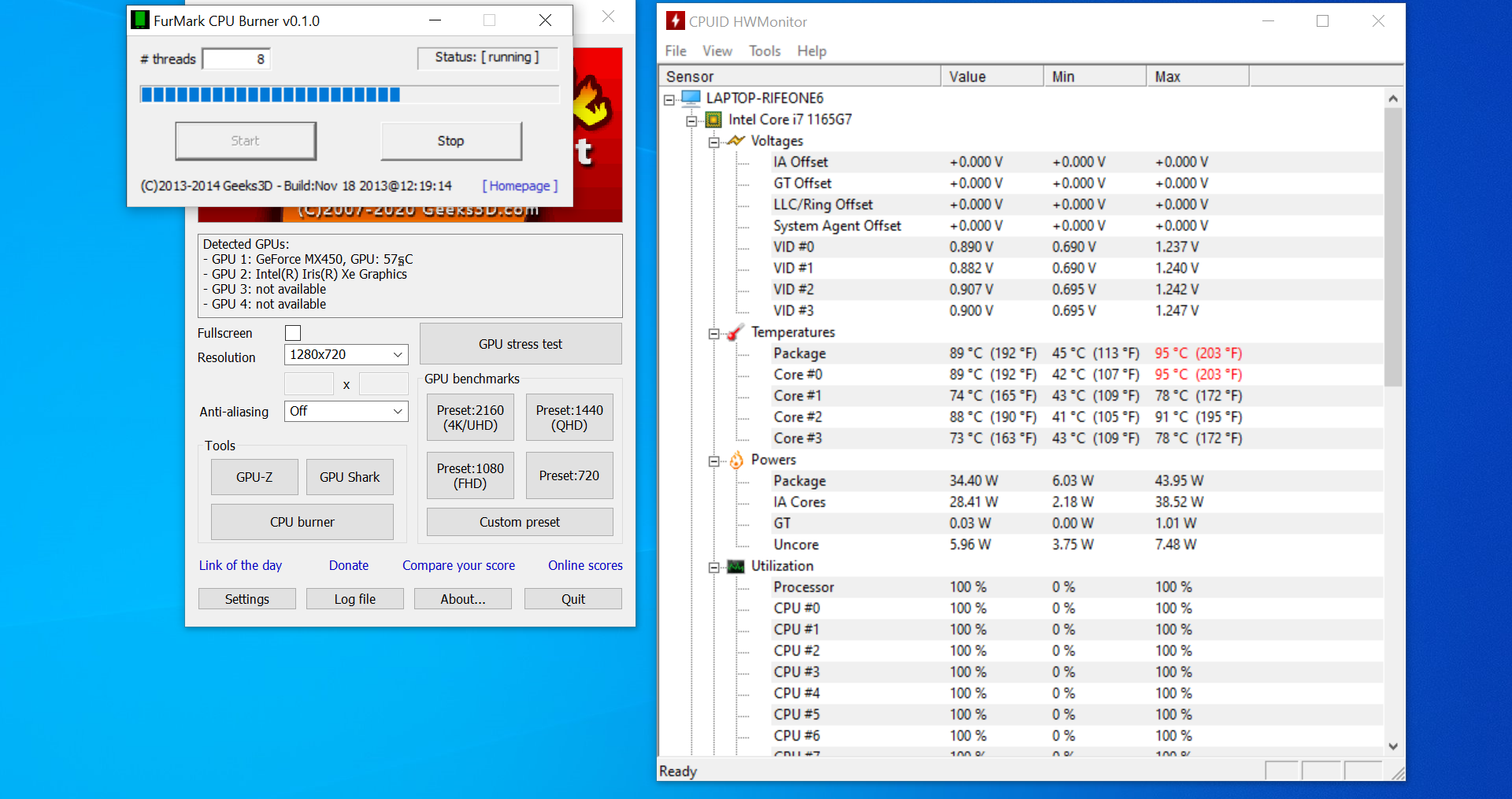Open the CPU burner tool button

coord(302,522)
